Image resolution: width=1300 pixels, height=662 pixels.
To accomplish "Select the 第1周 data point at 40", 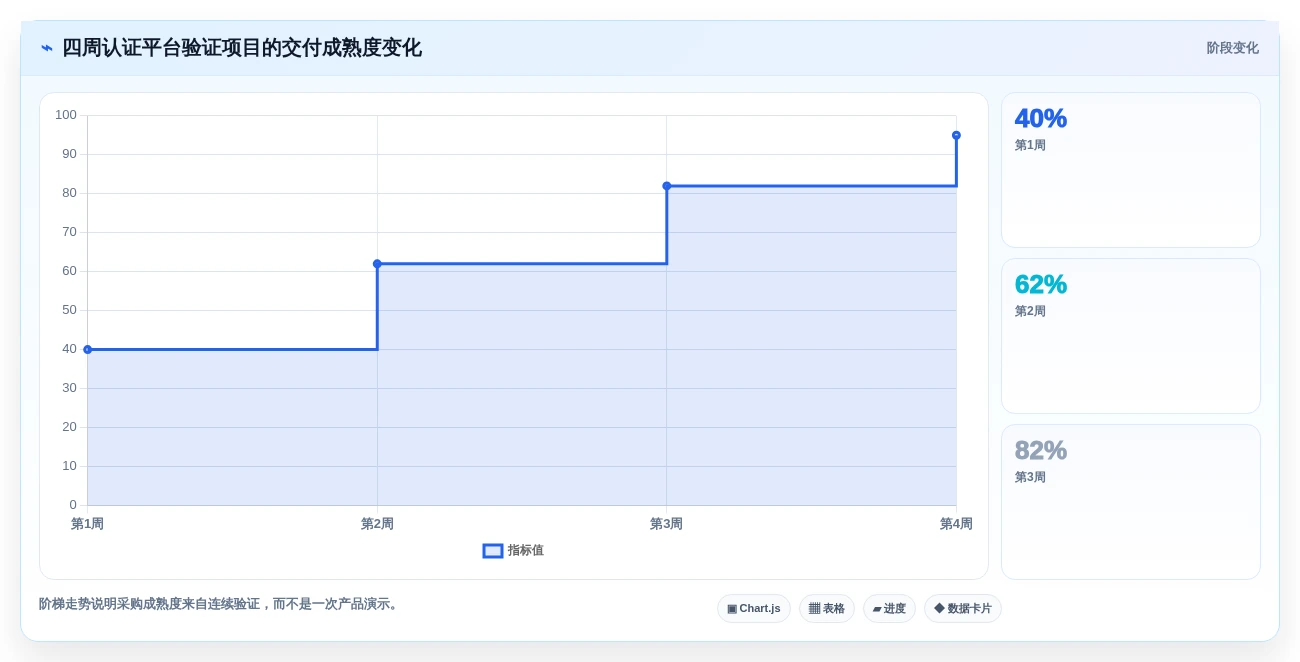I will (x=88, y=349).
